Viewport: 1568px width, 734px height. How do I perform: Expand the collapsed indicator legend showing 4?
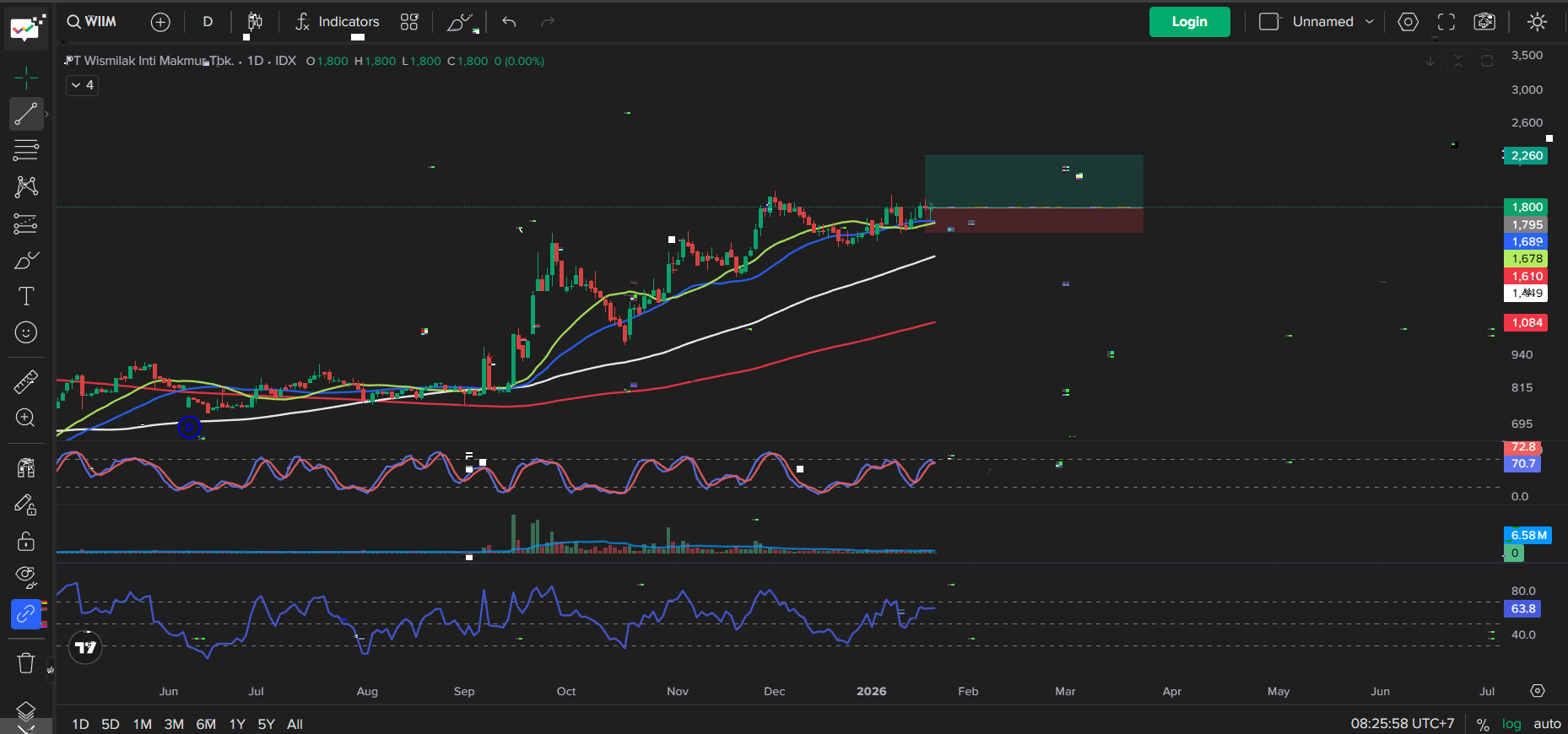coord(83,85)
